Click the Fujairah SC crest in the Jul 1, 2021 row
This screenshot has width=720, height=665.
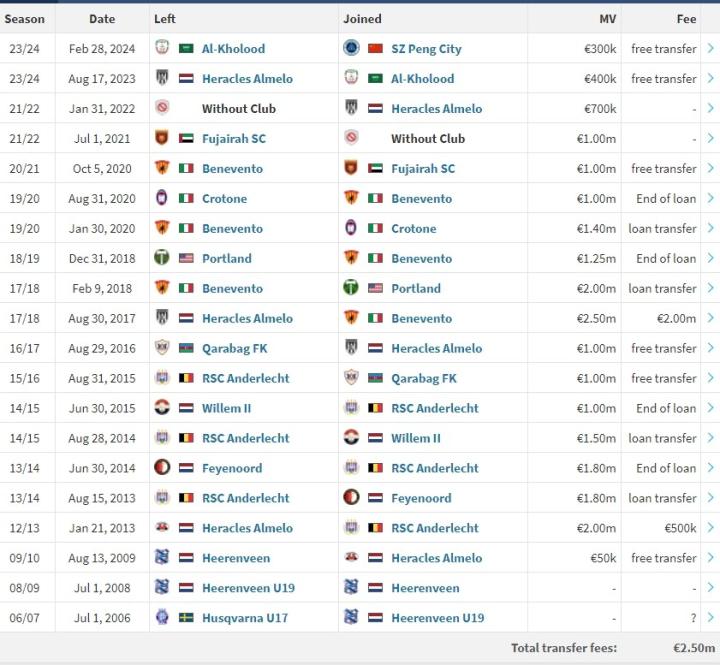pos(162,138)
